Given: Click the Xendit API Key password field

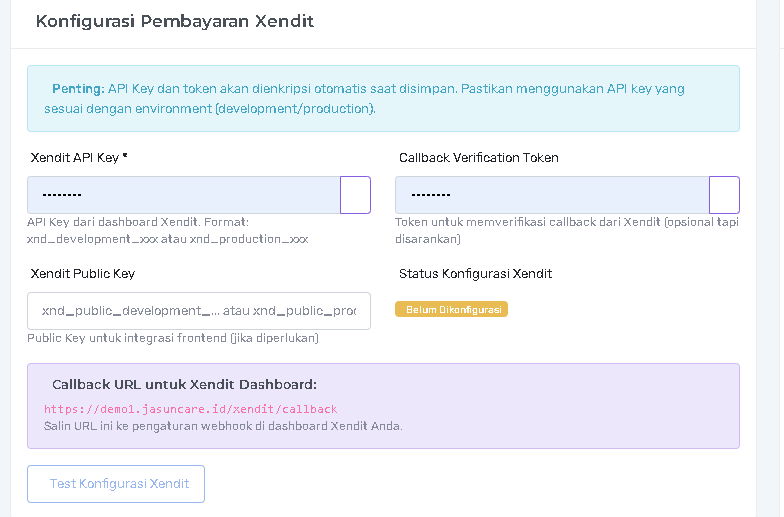Looking at the screenshot, I should pos(184,195).
